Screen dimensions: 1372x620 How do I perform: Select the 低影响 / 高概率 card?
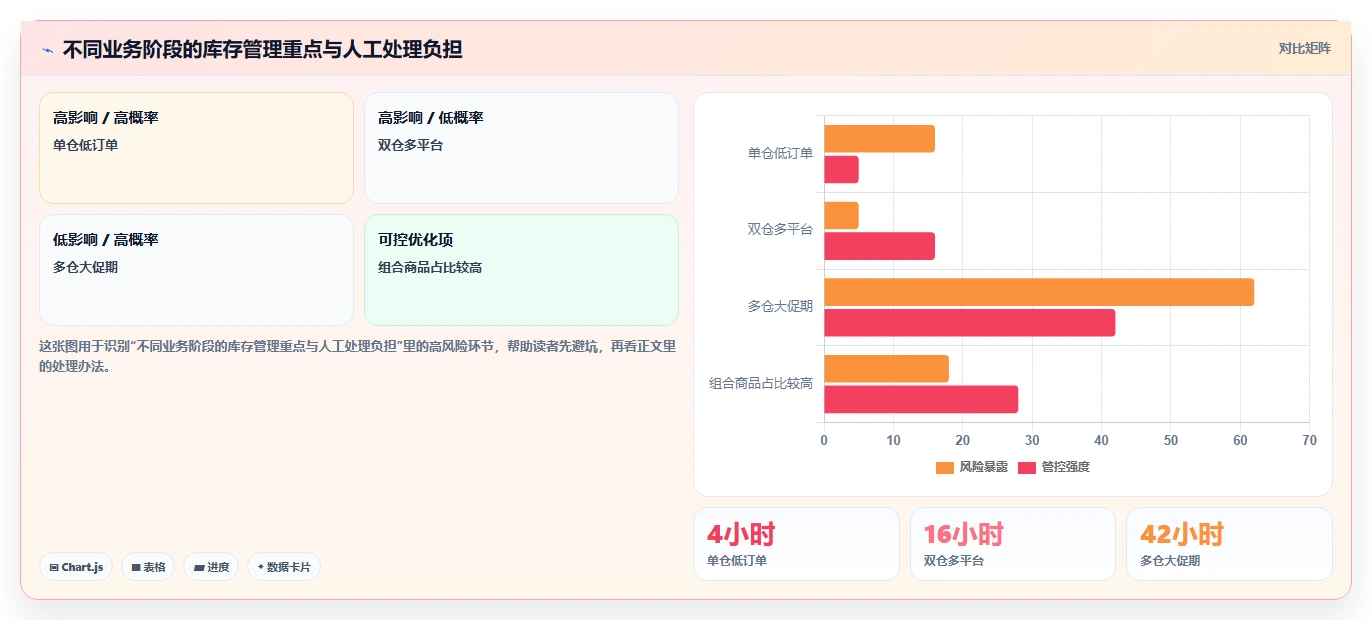(x=196, y=270)
